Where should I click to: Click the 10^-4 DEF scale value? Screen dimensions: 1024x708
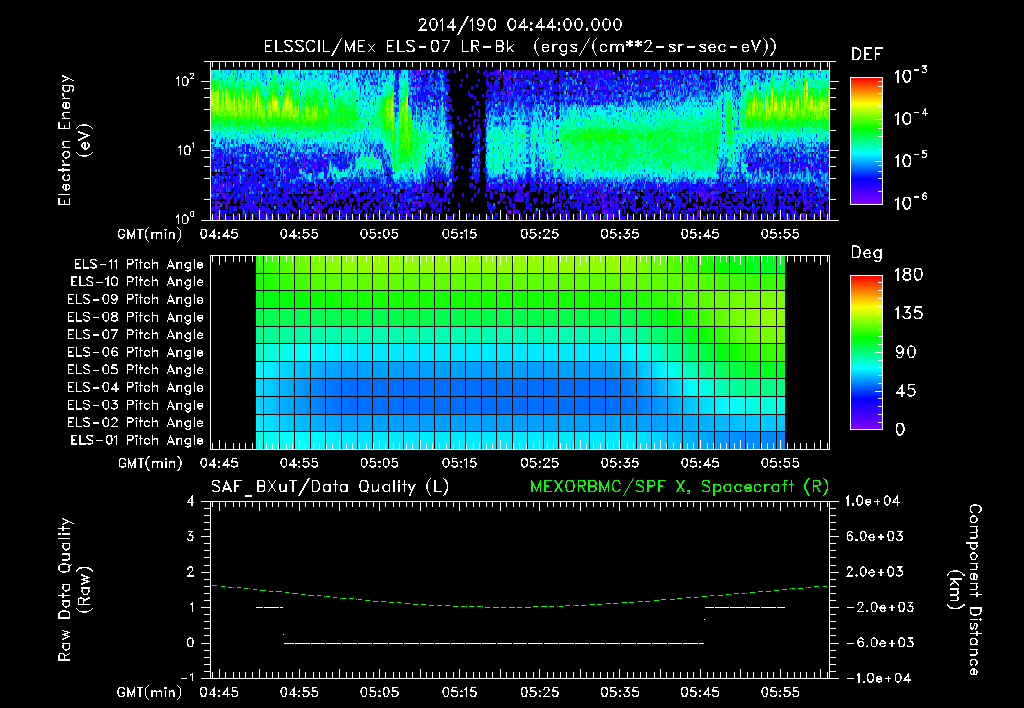910,118
